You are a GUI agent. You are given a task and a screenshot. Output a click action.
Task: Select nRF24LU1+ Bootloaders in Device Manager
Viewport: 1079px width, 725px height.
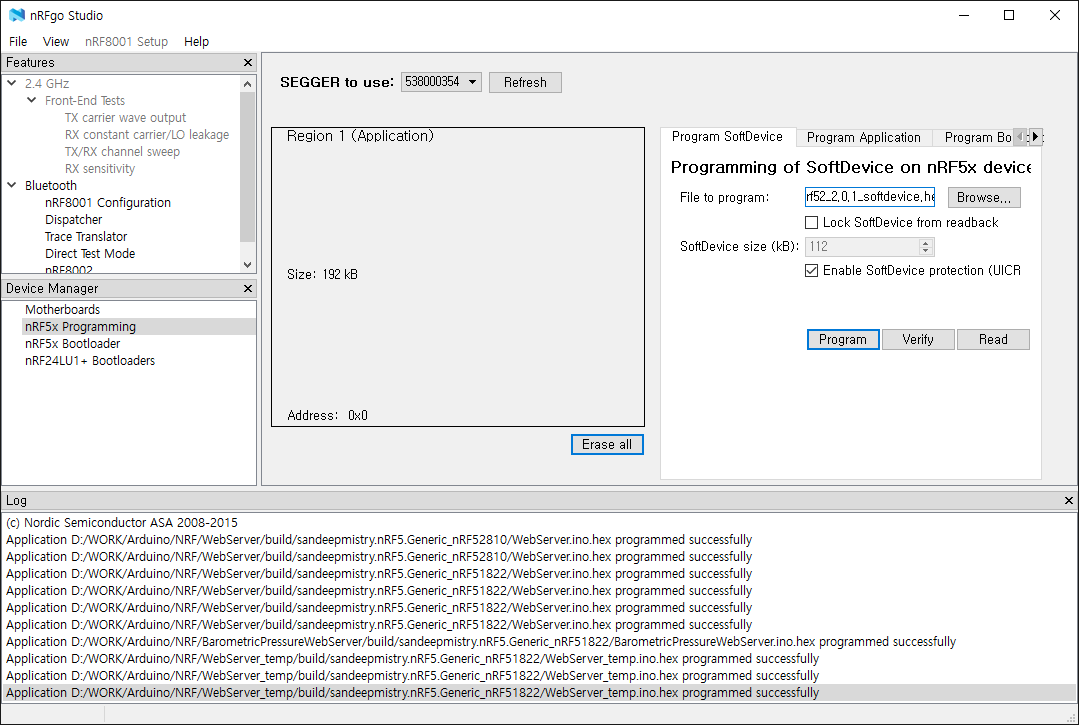pyautogui.click(x=90, y=360)
